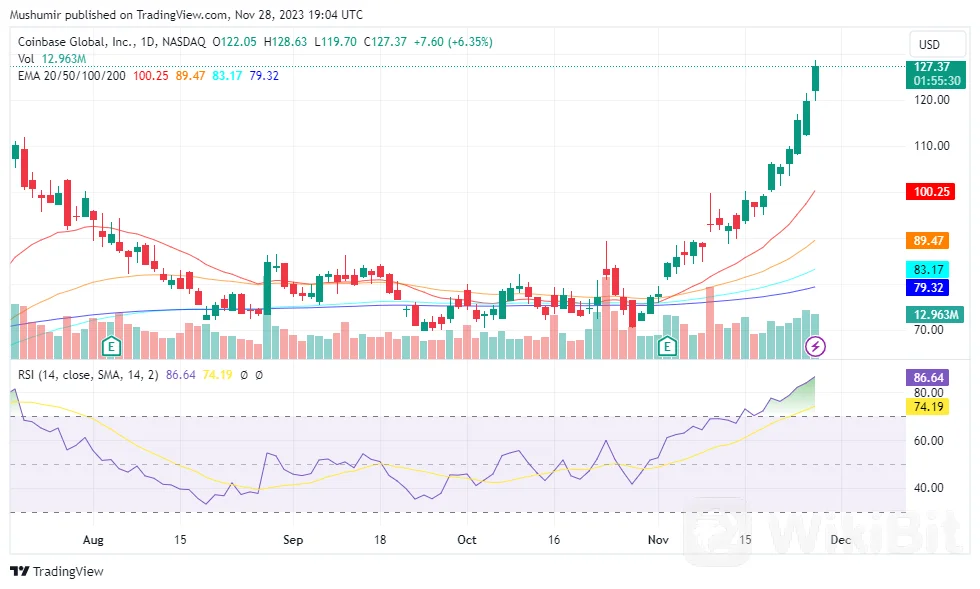Viewport: 980px width, 589px height.
Task: Click the TradingView logo at bottom left
Action: (57, 572)
